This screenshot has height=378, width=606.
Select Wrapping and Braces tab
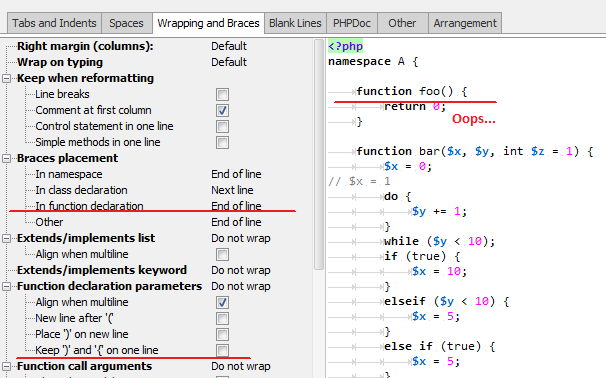[208, 23]
